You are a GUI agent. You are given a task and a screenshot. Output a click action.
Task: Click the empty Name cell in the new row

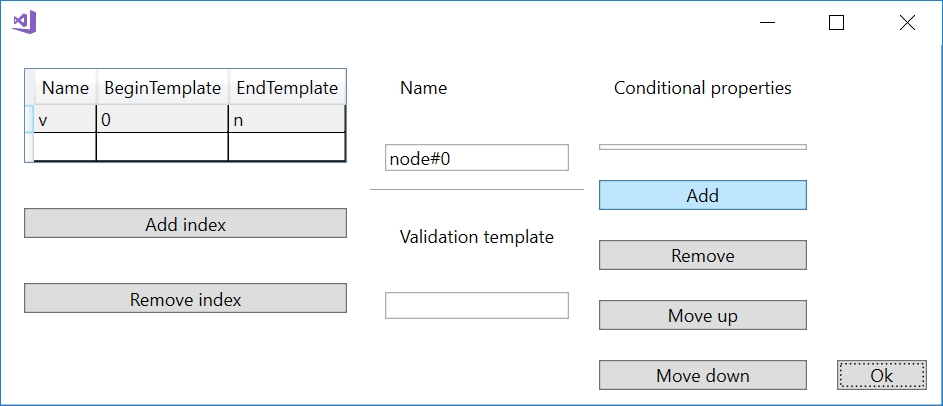(x=65, y=147)
